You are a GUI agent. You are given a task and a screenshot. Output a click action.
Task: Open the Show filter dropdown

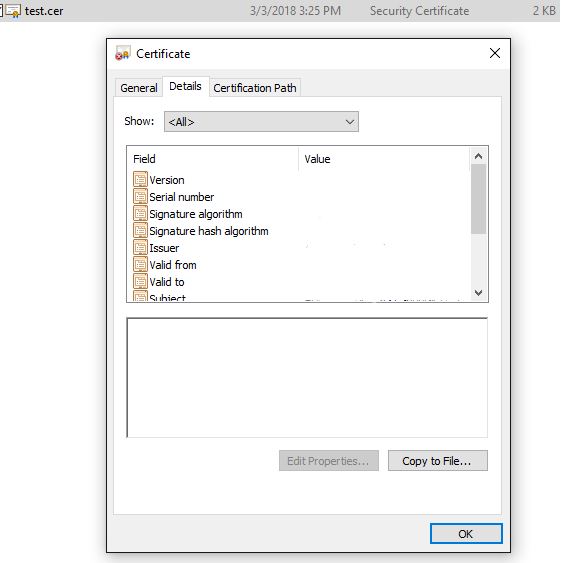pyautogui.click(x=261, y=122)
